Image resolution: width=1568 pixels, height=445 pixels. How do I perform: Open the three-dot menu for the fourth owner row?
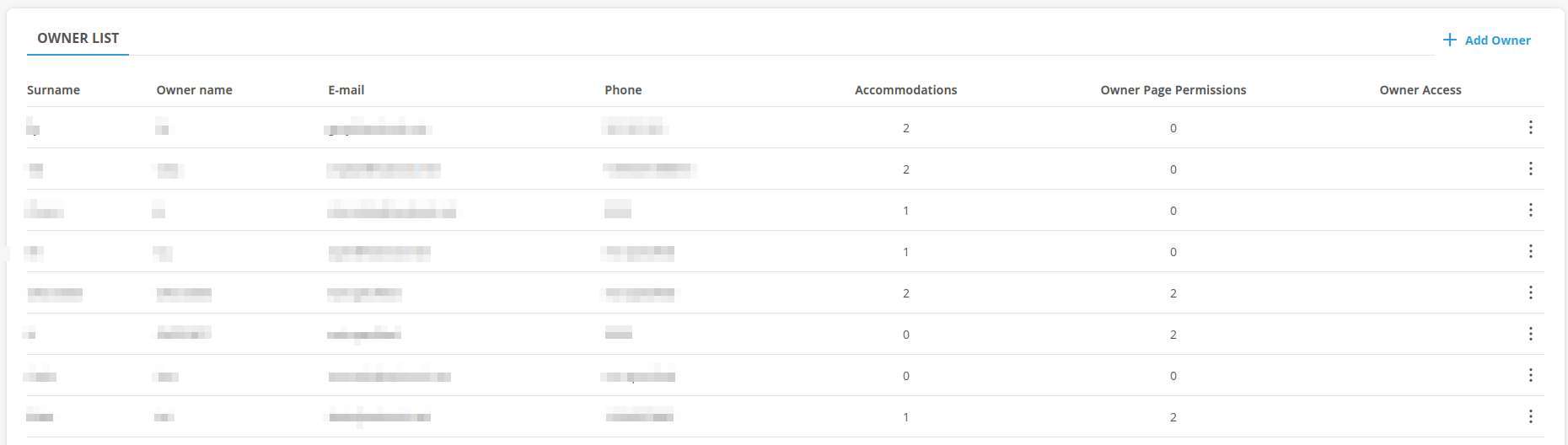click(1530, 251)
